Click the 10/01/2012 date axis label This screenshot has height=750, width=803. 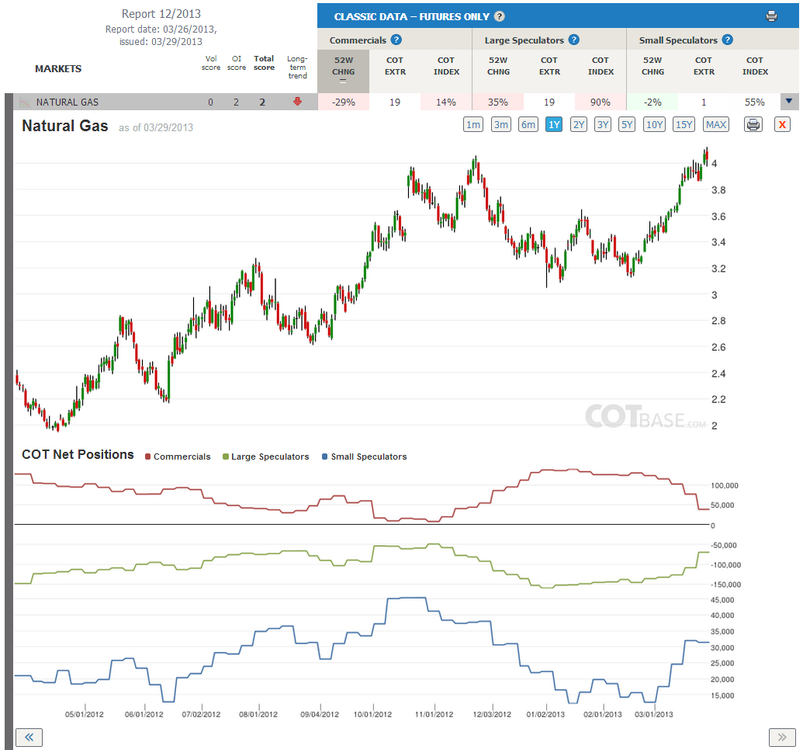(x=372, y=714)
